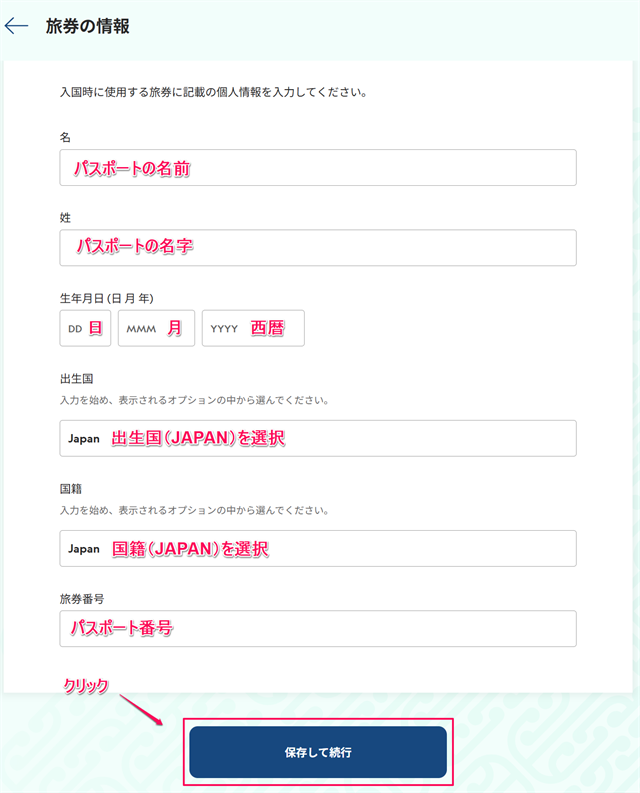Click the passport instruction sentence at top
This screenshot has height=793, width=640.
point(213,94)
